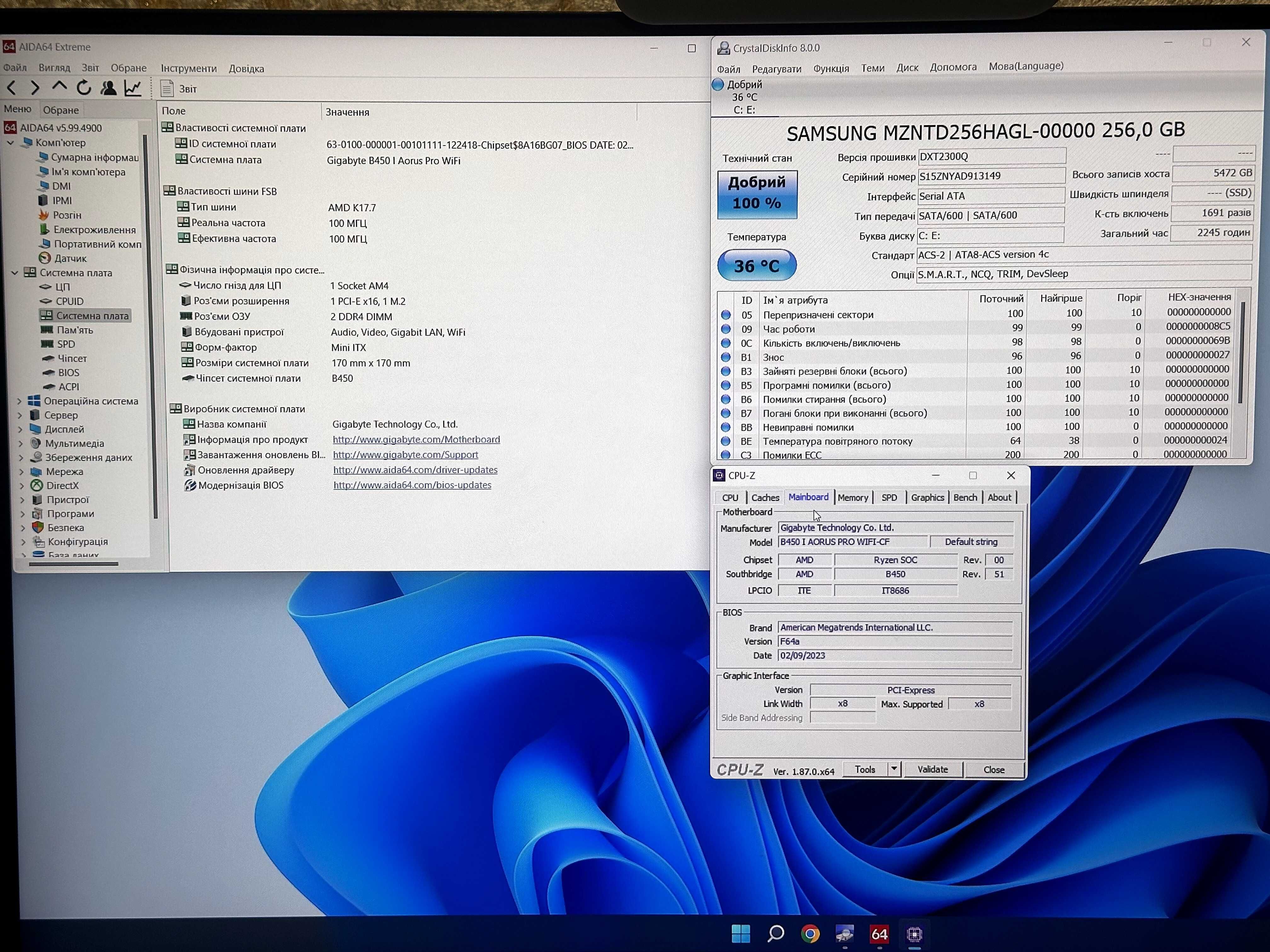Switch to the Обране tab in AIDA64

click(61, 110)
